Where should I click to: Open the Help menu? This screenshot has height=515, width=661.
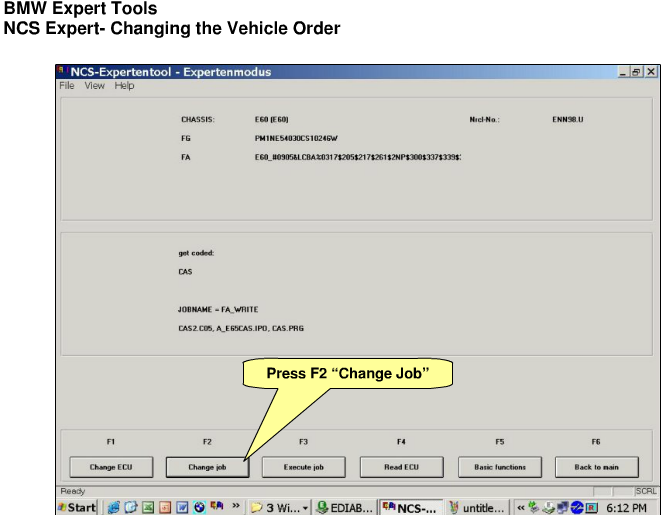tap(124, 86)
